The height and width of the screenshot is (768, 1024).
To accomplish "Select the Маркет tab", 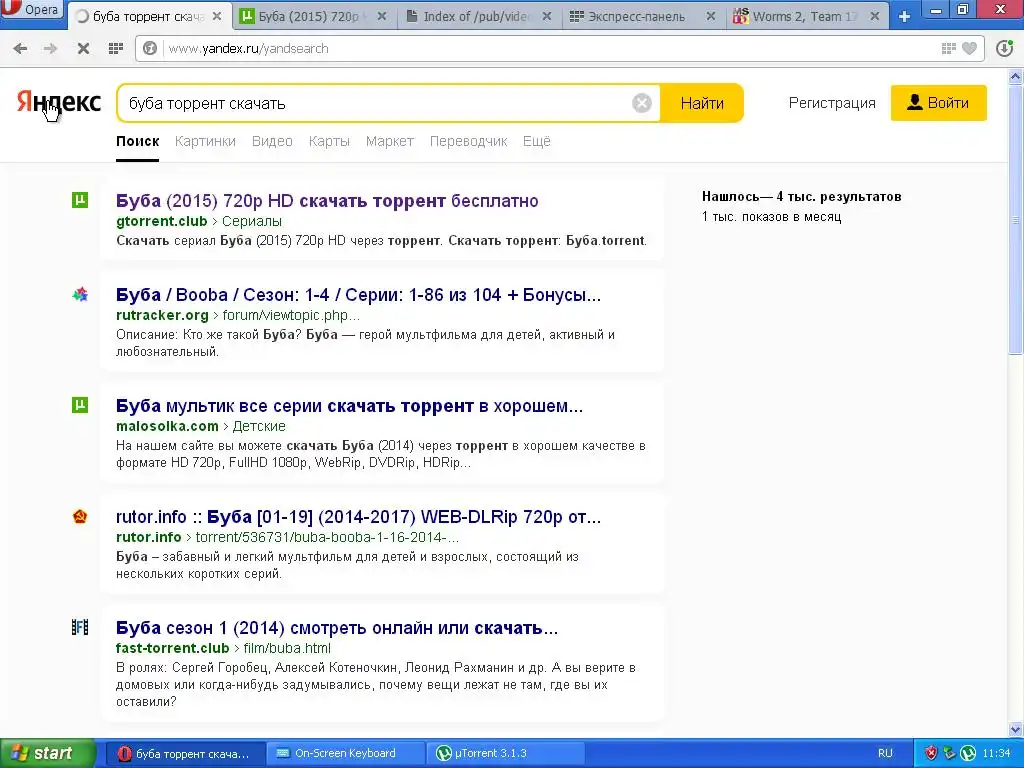I will 390,141.
